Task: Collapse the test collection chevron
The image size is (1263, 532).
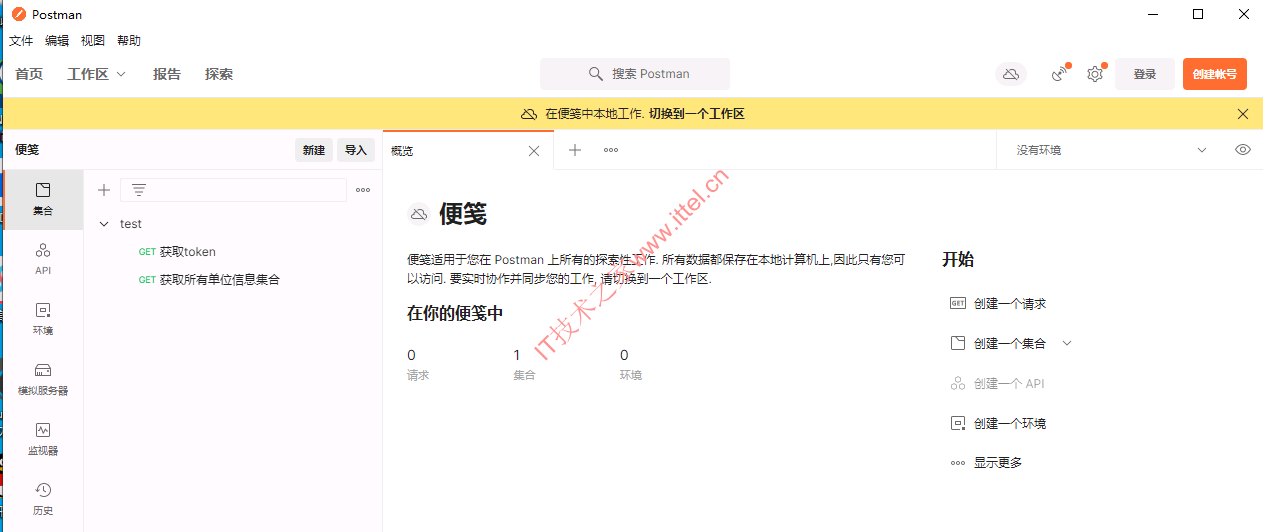Action: (104, 224)
